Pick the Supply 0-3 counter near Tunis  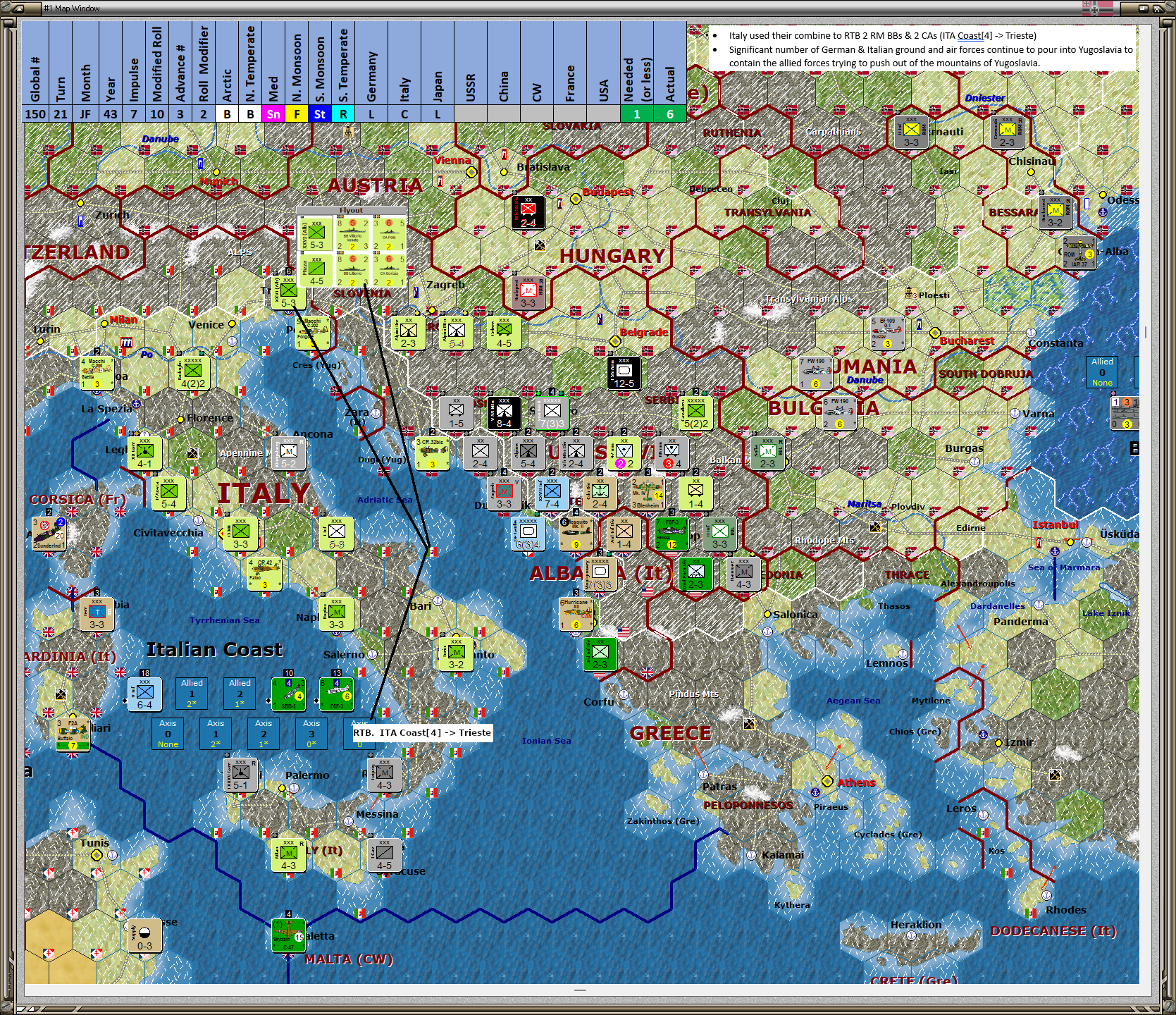click(x=144, y=935)
